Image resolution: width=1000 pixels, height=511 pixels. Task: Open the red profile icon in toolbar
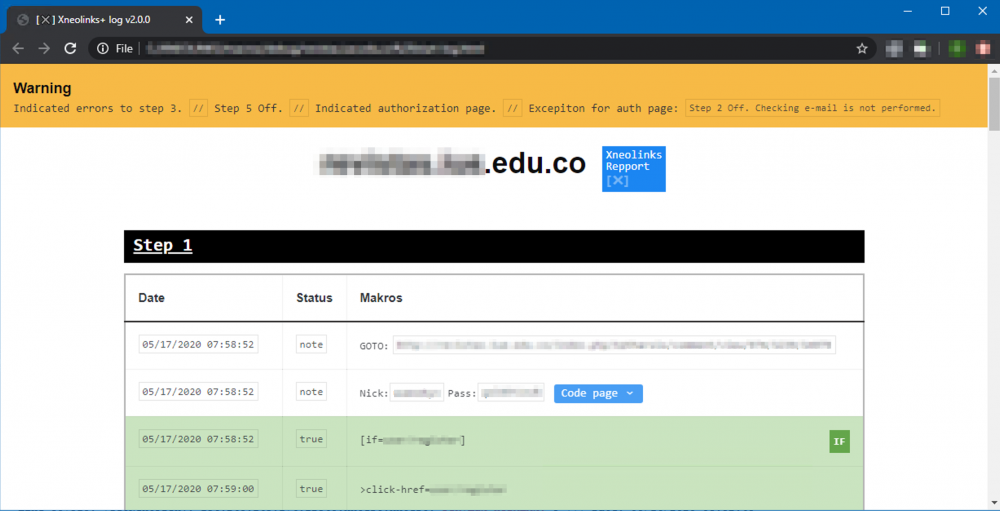pyautogui.click(x=982, y=48)
